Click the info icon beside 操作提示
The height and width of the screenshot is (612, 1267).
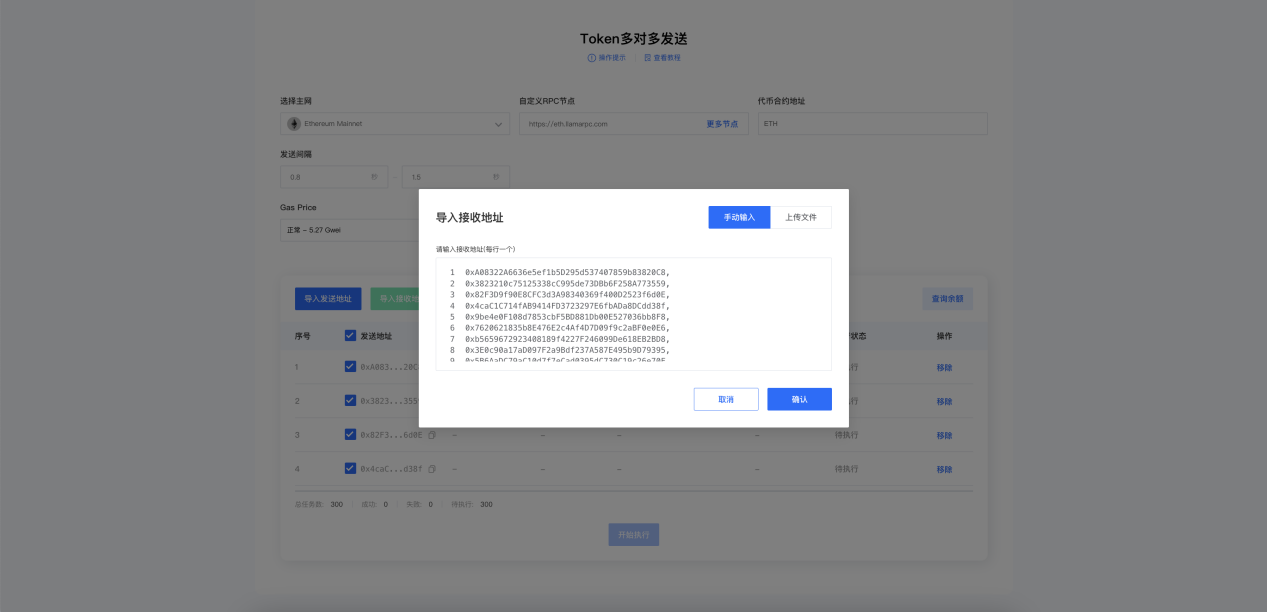click(x=591, y=58)
